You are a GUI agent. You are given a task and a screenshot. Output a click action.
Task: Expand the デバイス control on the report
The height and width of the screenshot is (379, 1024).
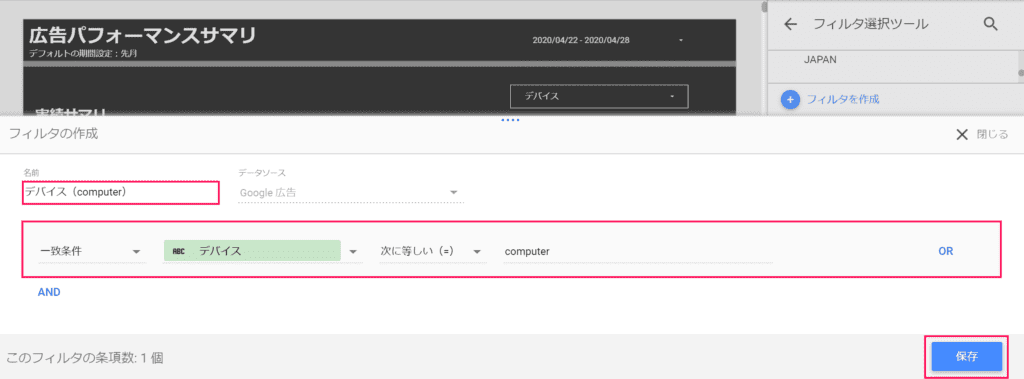coord(599,96)
